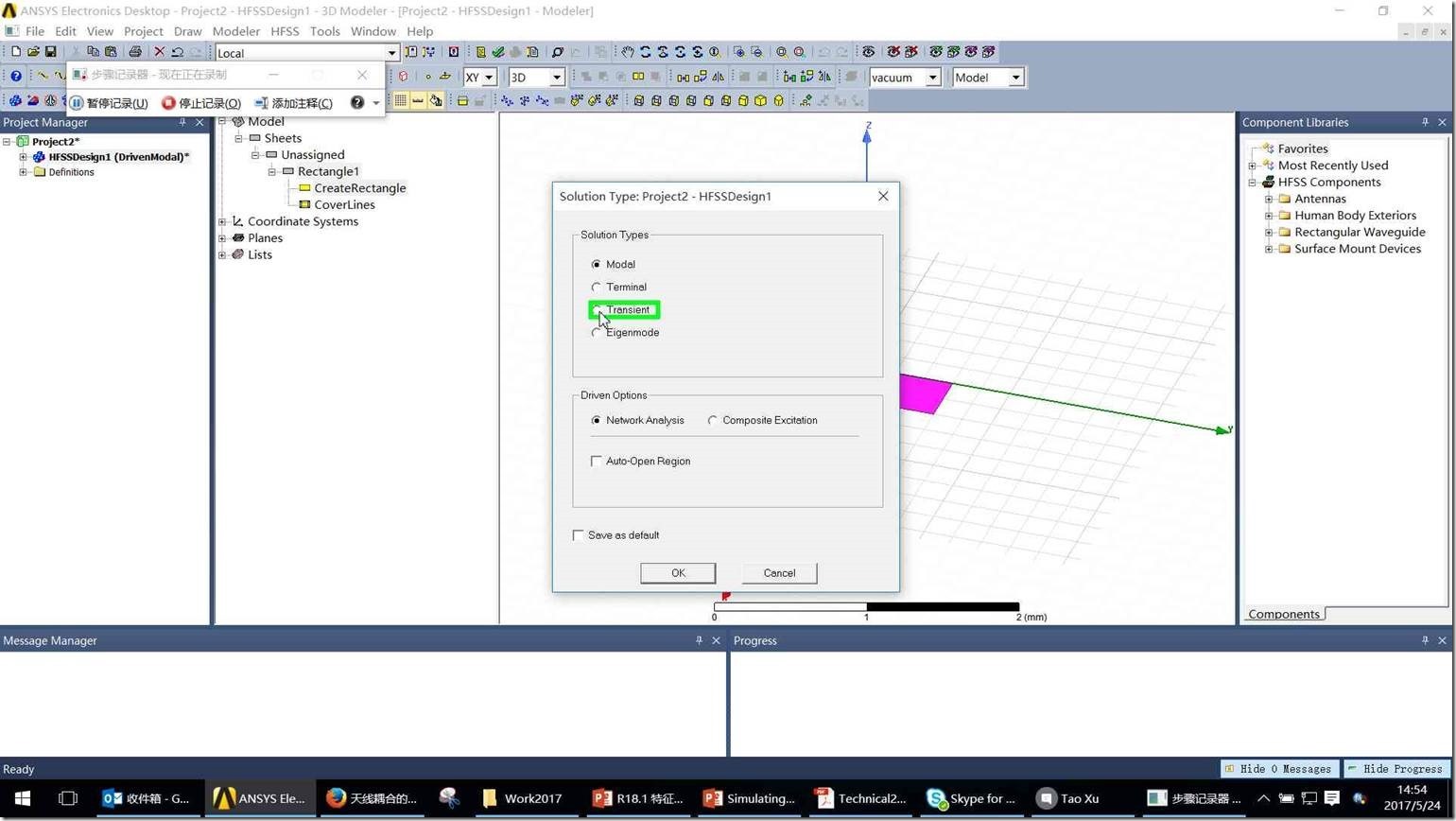This screenshot has height=821, width=1456.
Task: Expand the Lists tree node
Action: pos(222,254)
